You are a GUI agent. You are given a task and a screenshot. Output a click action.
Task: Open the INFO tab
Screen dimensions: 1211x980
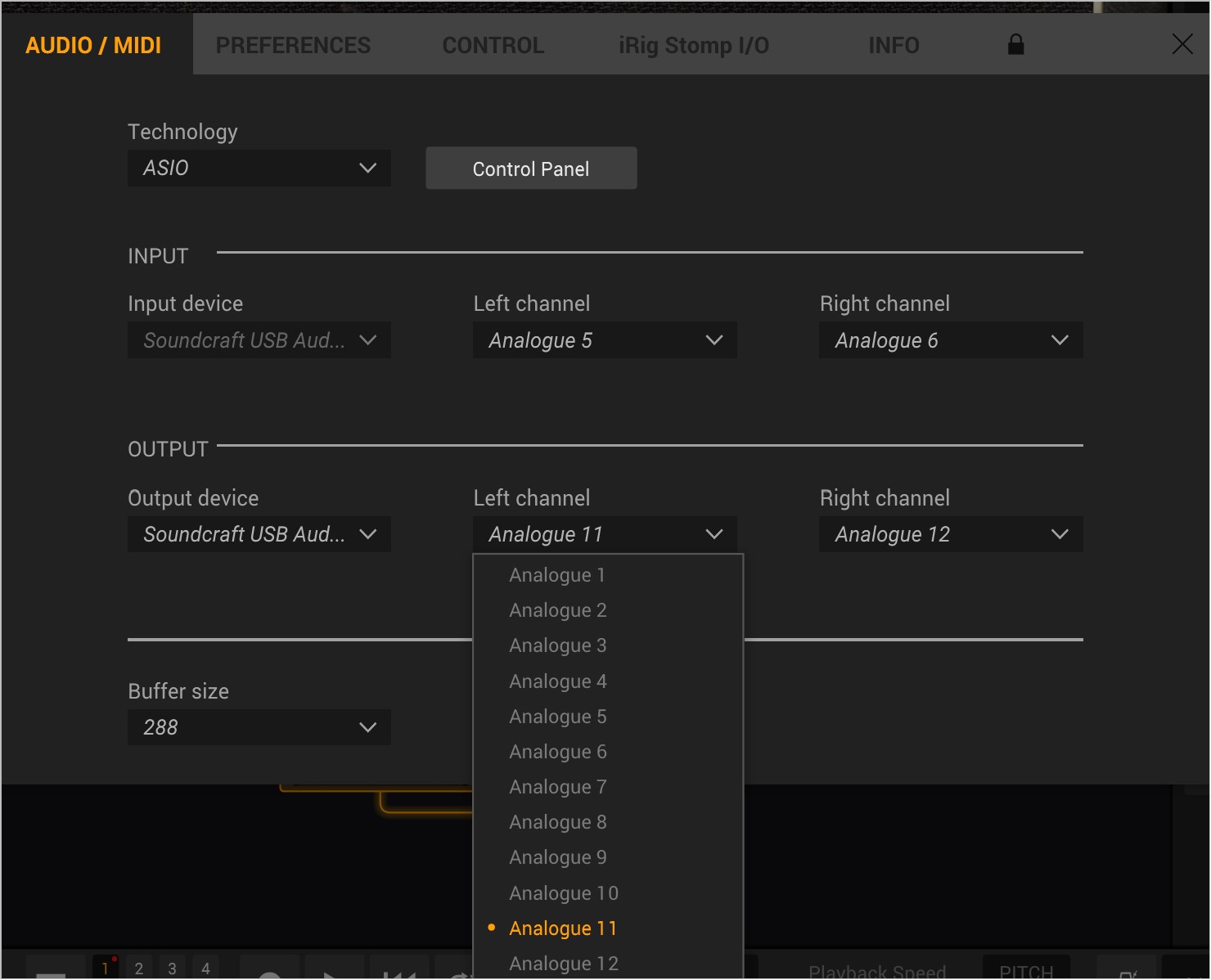click(x=894, y=46)
